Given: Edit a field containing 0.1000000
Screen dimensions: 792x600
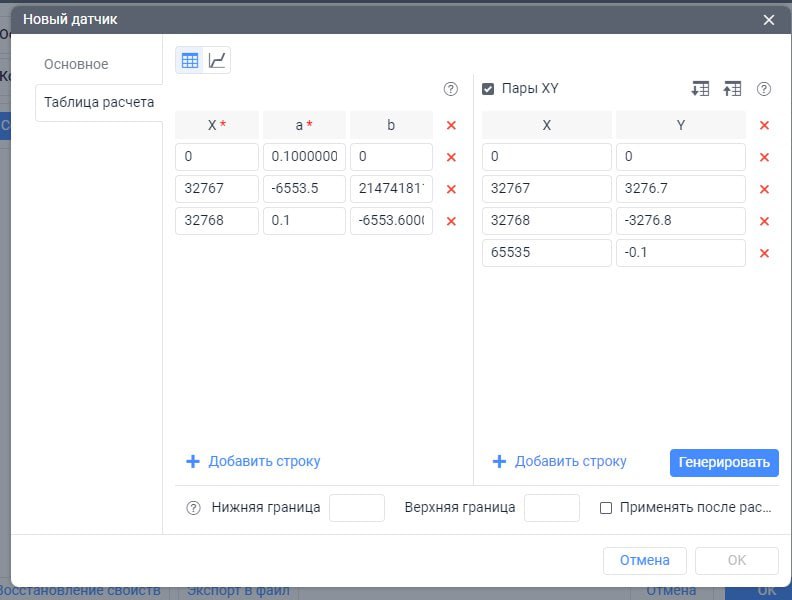Looking at the screenshot, I should (304, 157).
